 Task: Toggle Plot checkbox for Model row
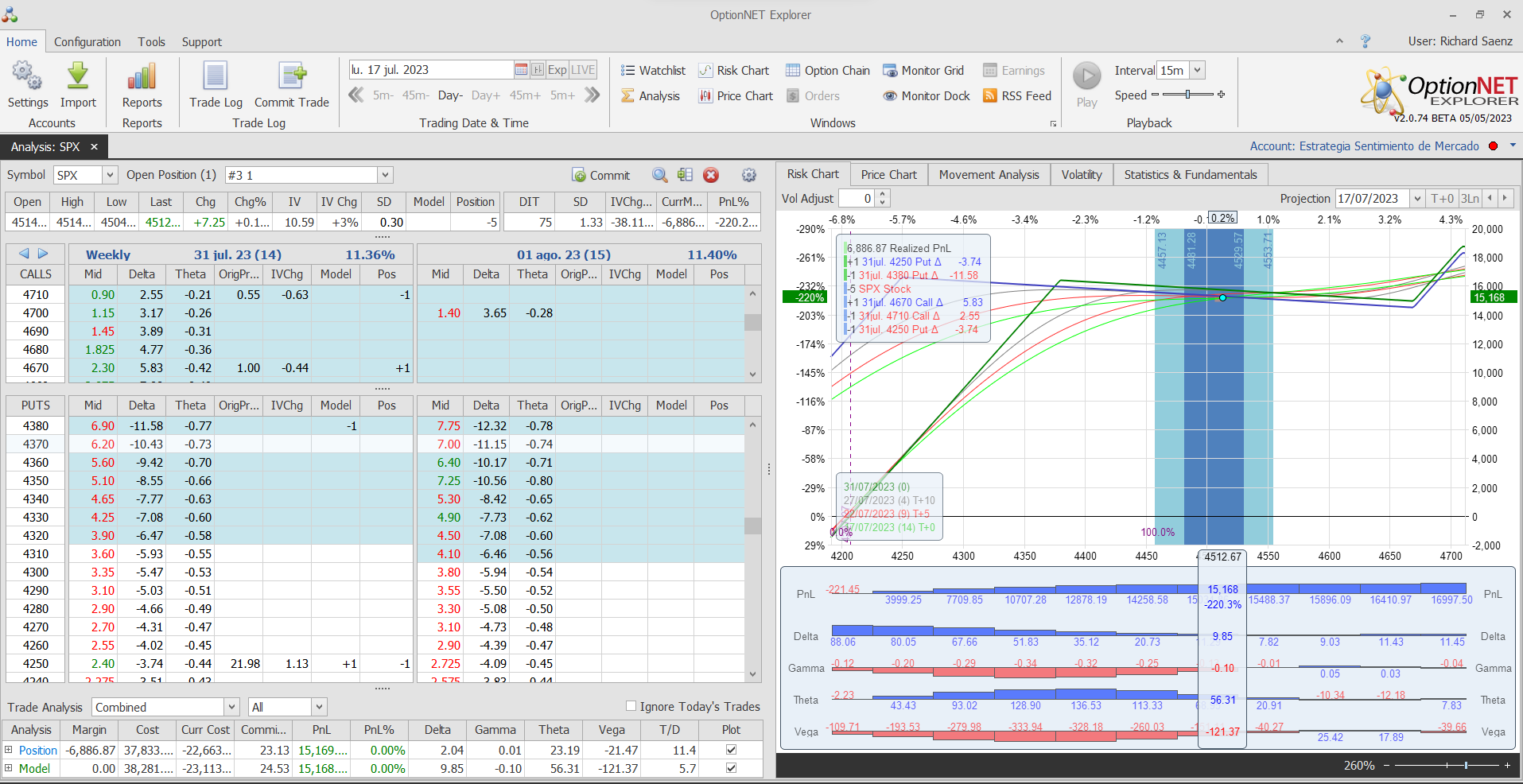(x=731, y=768)
